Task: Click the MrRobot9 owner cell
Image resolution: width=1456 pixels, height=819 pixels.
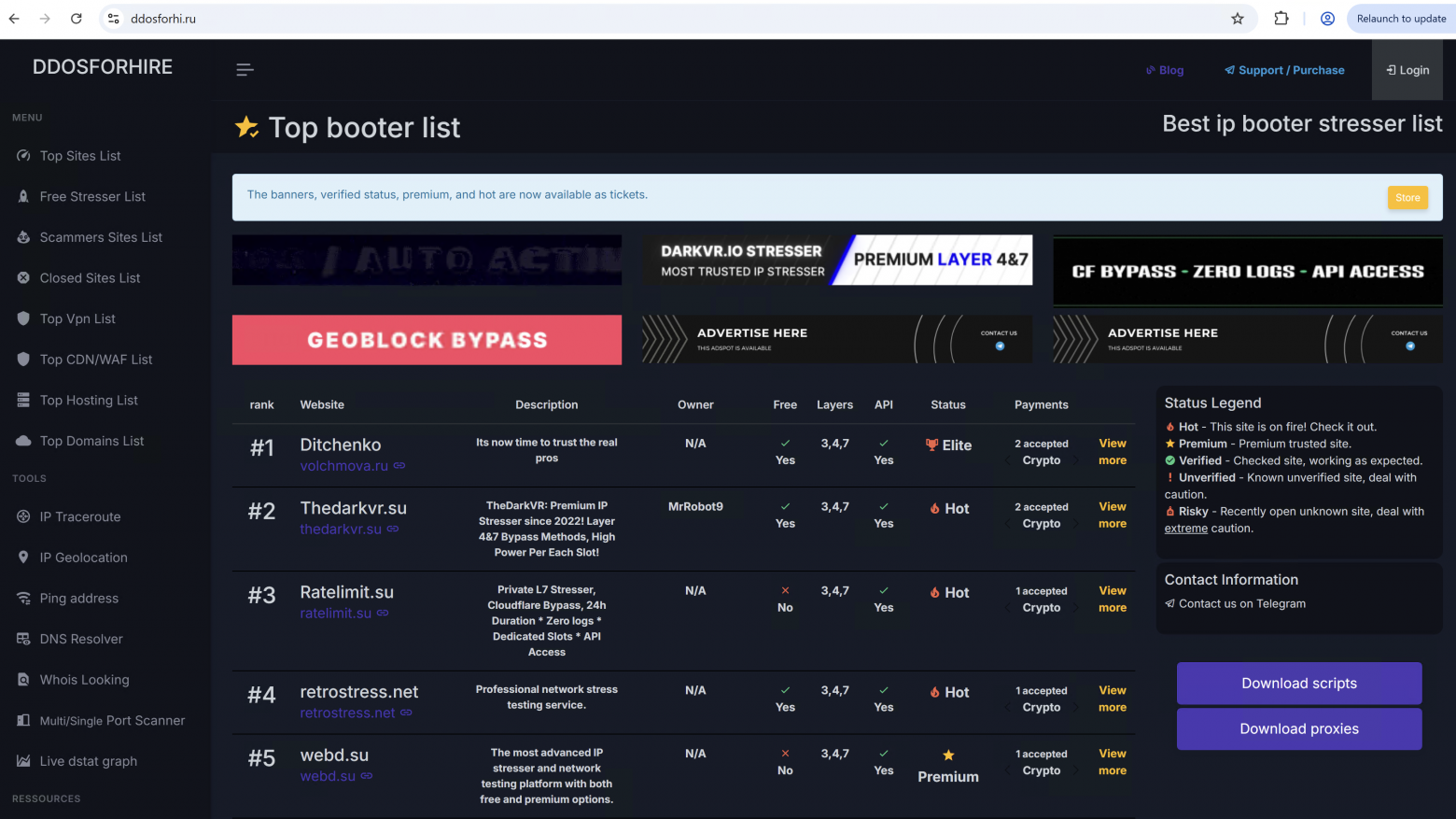Action: click(x=695, y=507)
